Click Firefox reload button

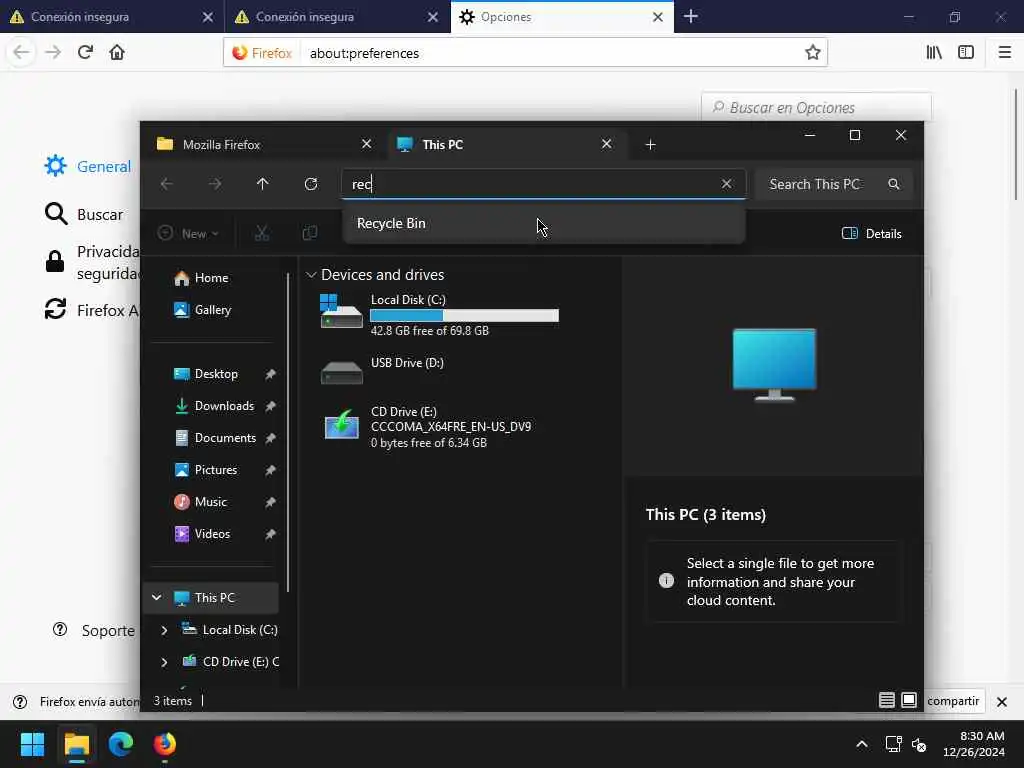pos(85,52)
